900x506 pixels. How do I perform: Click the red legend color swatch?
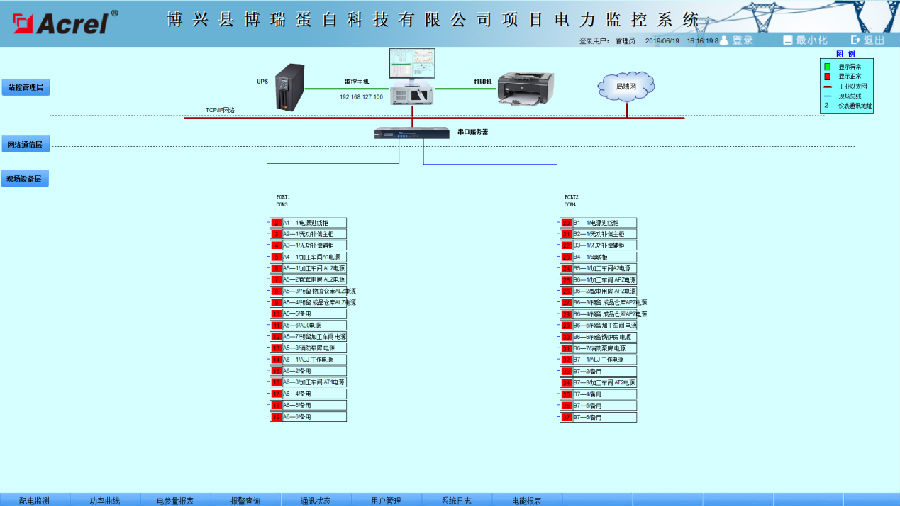point(827,76)
